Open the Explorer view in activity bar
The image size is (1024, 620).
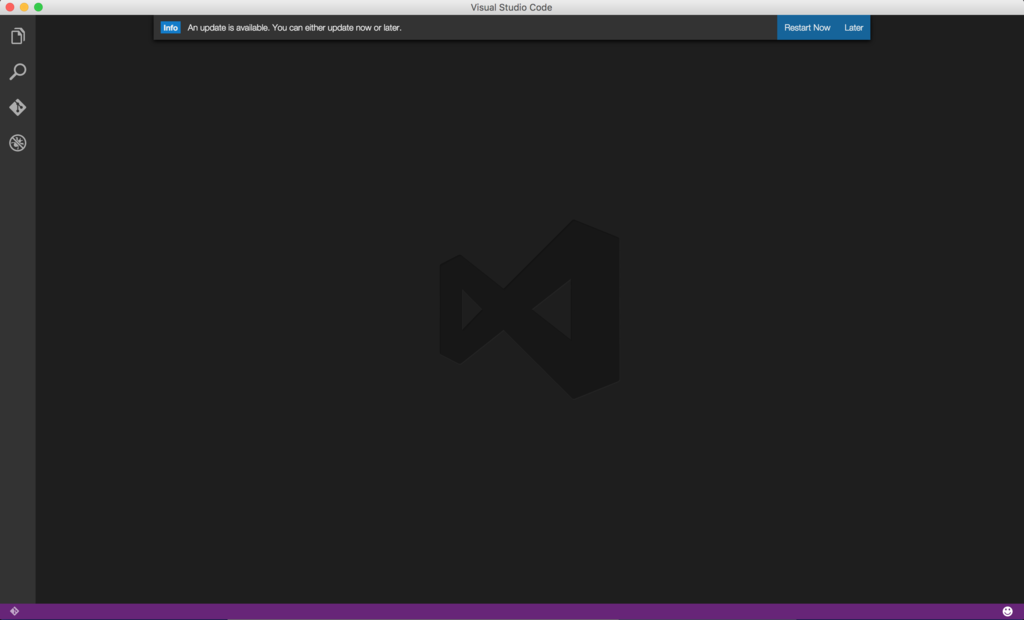pyautogui.click(x=18, y=35)
